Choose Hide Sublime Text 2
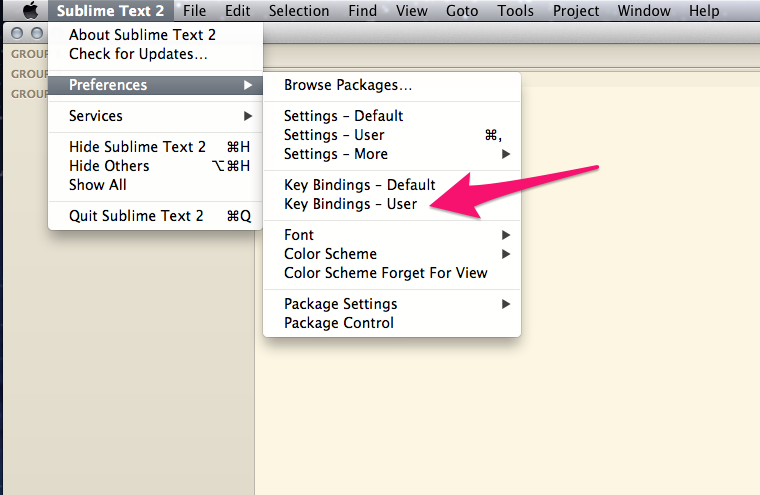Image resolution: width=760 pixels, height=495 pixels. [137, 147]
